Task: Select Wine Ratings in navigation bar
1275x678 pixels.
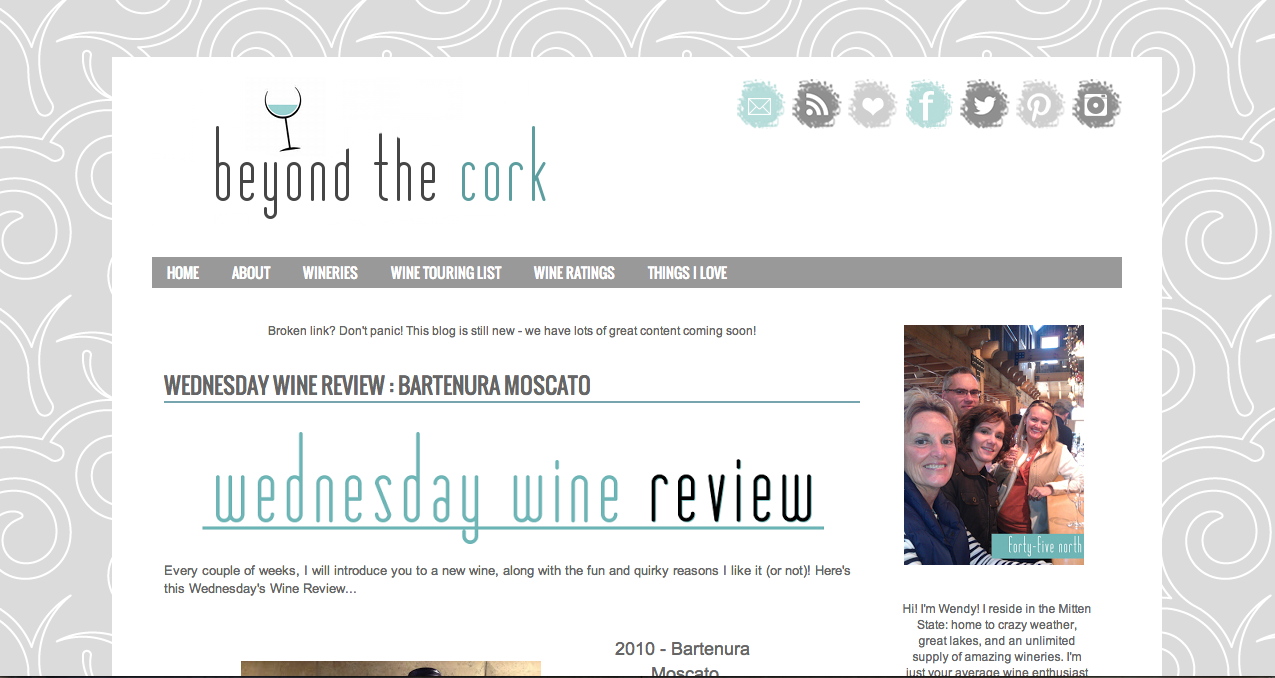Action: tap(574, 272)
